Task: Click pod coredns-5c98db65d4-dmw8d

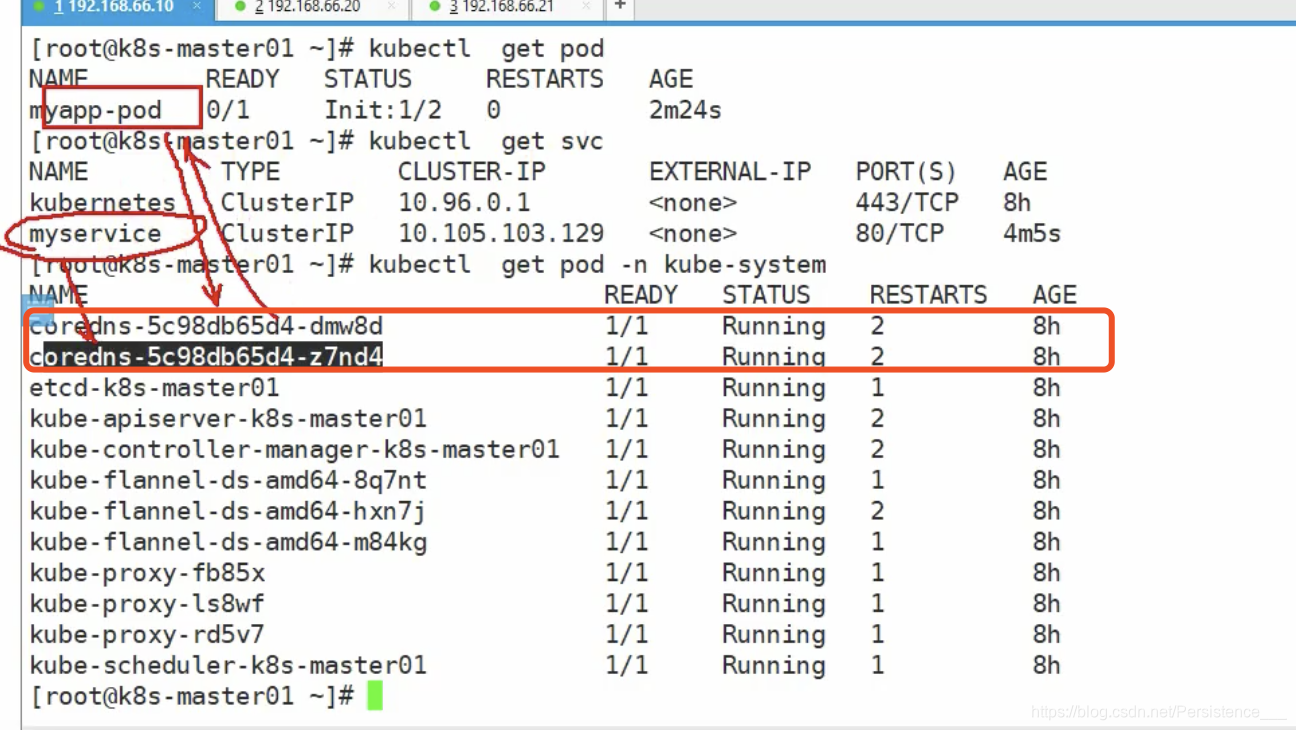Action: [x=207, y=326]
